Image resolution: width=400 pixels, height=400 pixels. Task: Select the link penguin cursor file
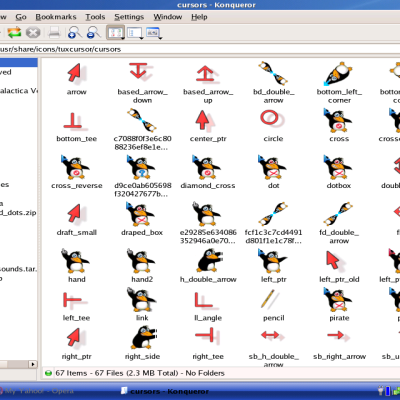coord(142,305)
